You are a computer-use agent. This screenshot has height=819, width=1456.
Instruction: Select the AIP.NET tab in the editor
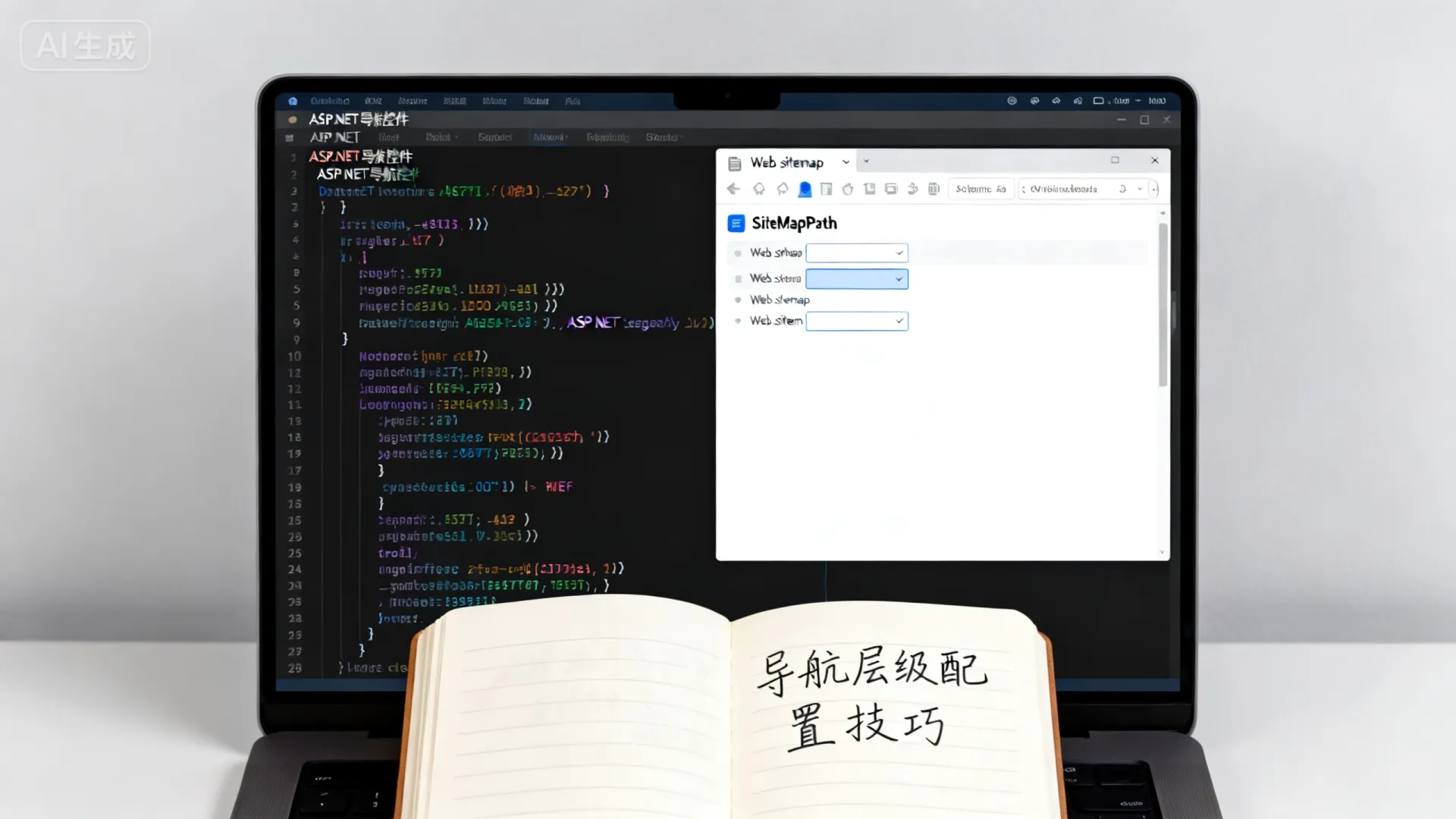[x=334, y=137]
